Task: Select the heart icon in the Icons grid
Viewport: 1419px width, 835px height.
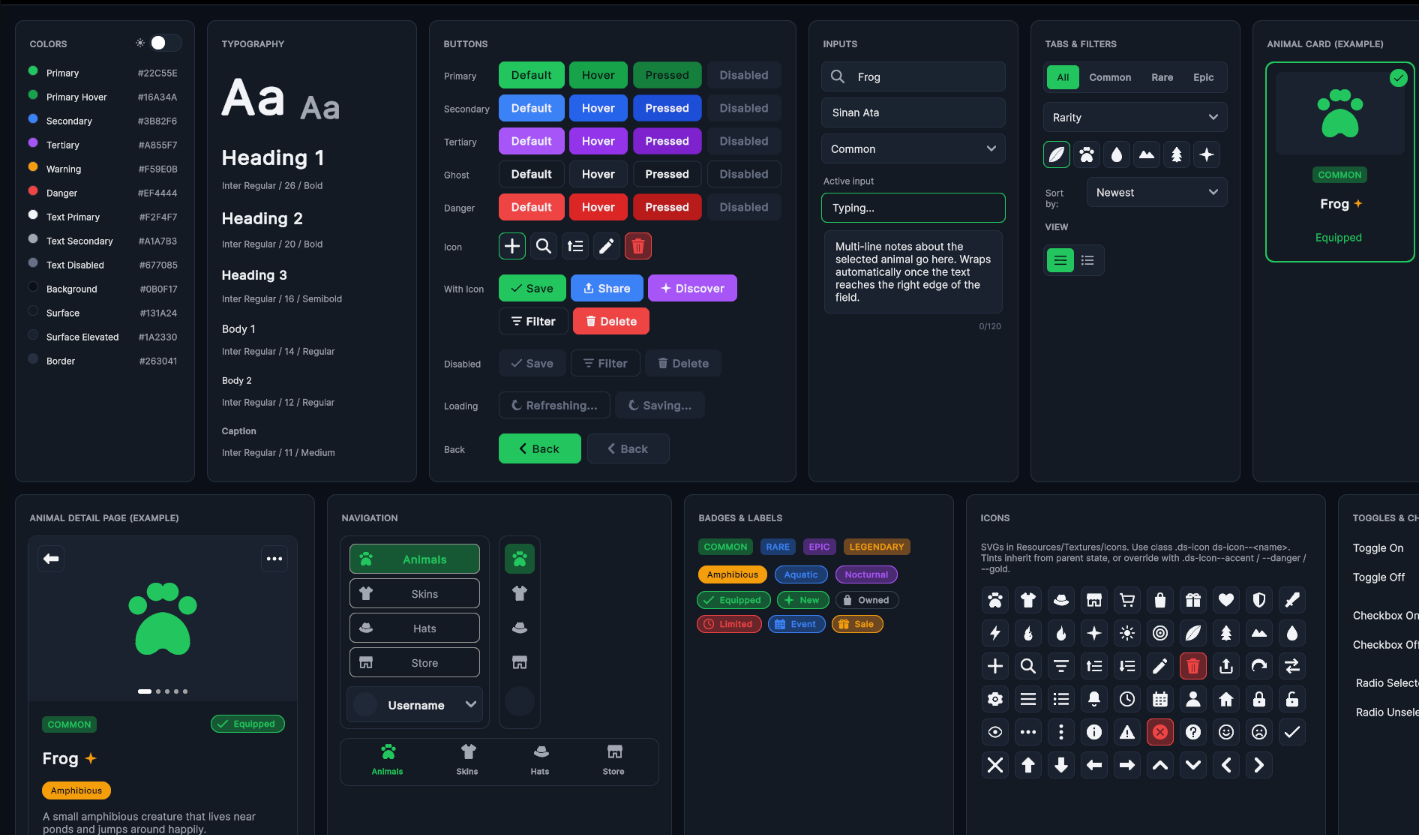Action: point(1226,600)
